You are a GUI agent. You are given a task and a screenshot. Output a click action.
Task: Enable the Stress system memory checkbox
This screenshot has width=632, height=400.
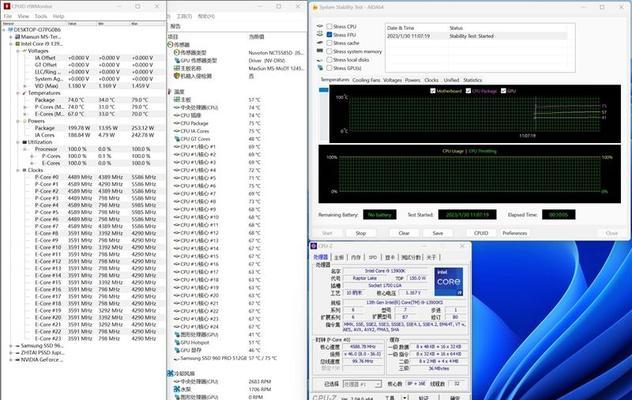pos(329,51)
